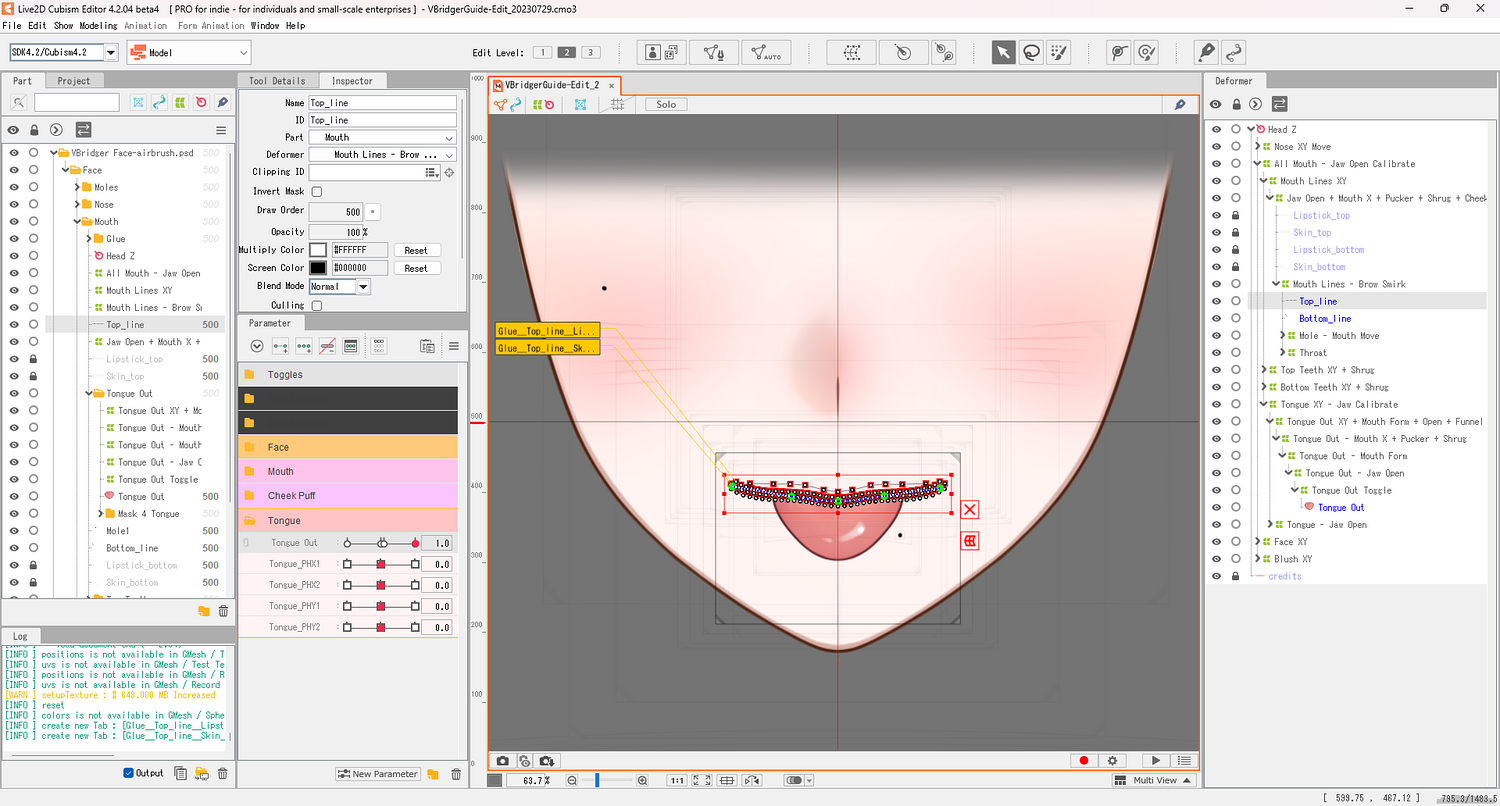
Task: Click the Multiply Color white swatch
Action: [317, 250]
